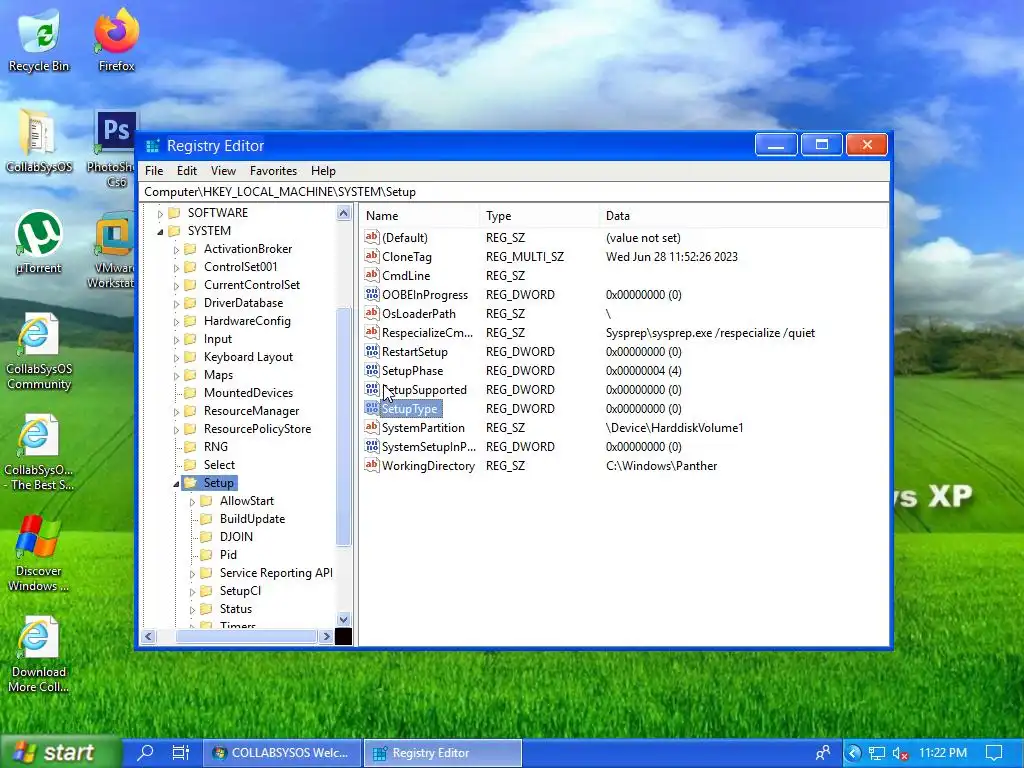Click the icon of SetupPhase value
Viewport: 1024px width, 768px height.
tap(372, 370)
